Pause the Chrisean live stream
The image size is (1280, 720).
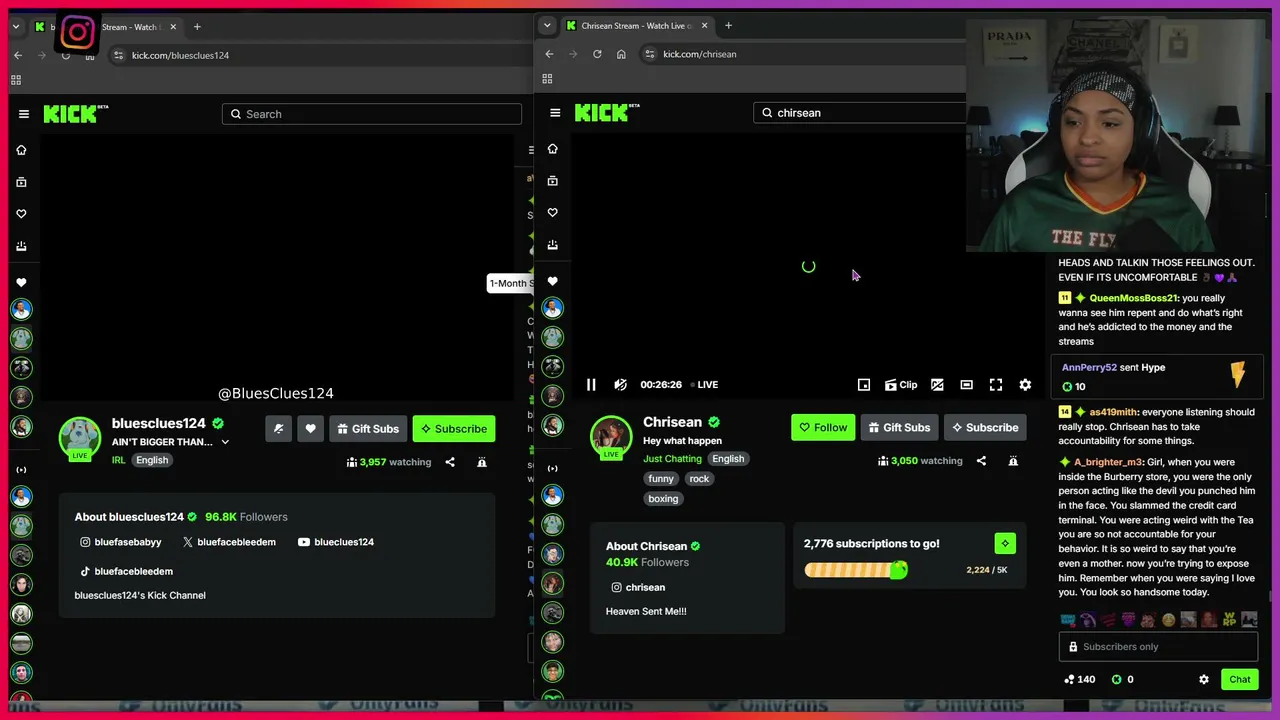tap(591, 385)
